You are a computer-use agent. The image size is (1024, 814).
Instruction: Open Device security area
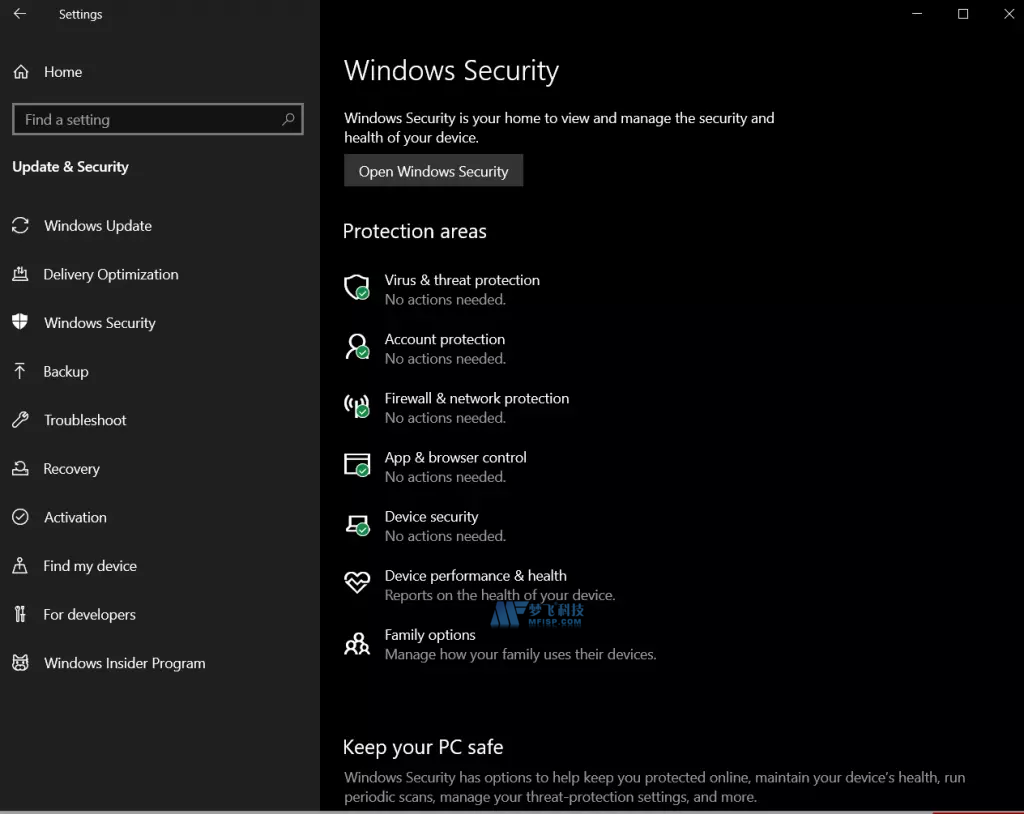(432, 517)
